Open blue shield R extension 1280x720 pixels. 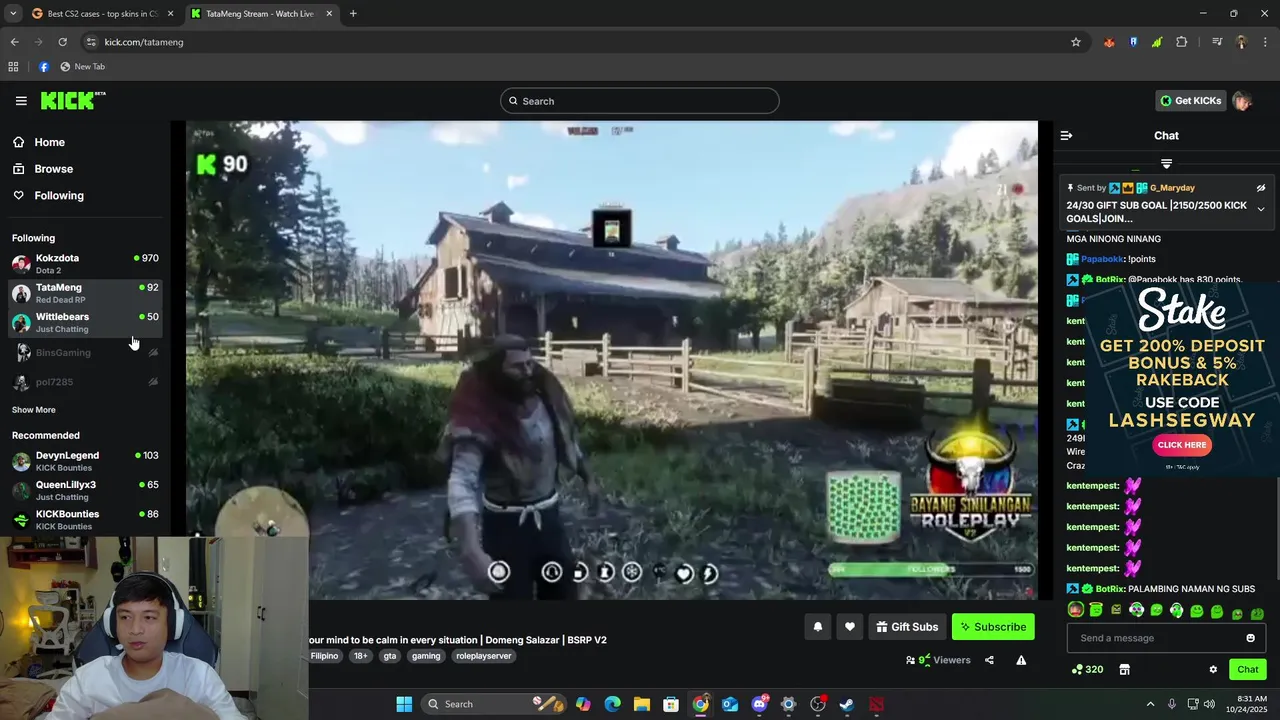tap(1133, 42)
